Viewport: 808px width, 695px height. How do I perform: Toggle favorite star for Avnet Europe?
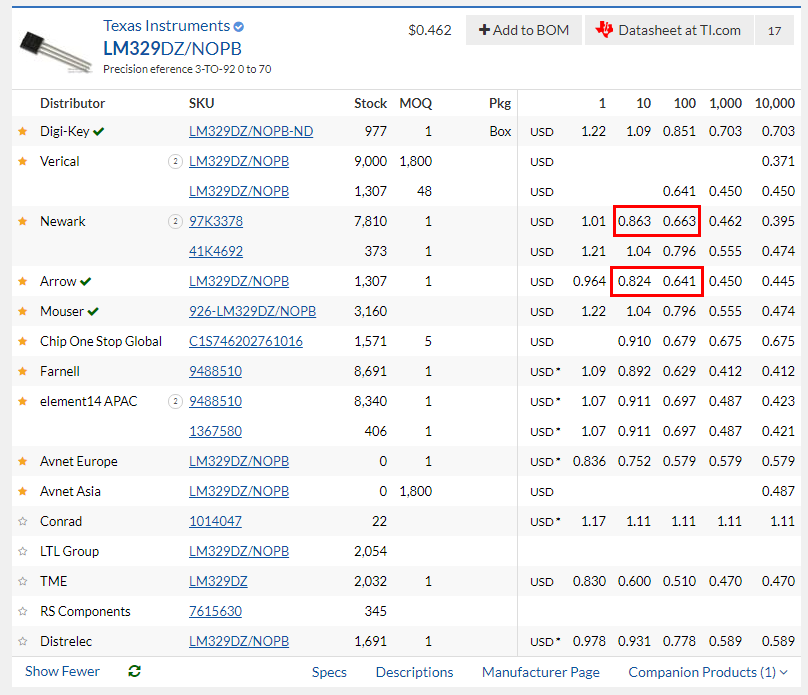click(x=23, y=462)
